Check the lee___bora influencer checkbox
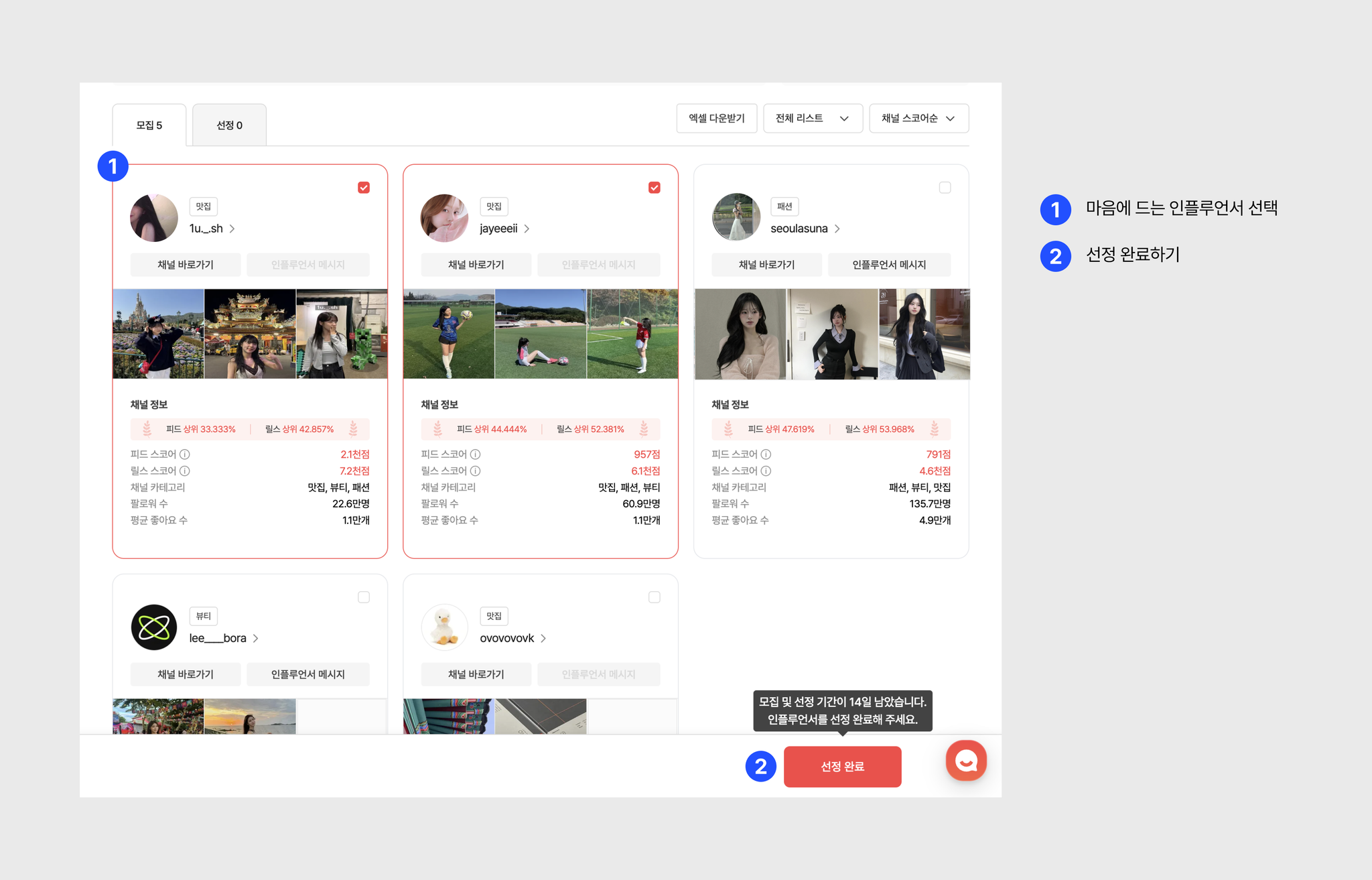 [364, 597]
